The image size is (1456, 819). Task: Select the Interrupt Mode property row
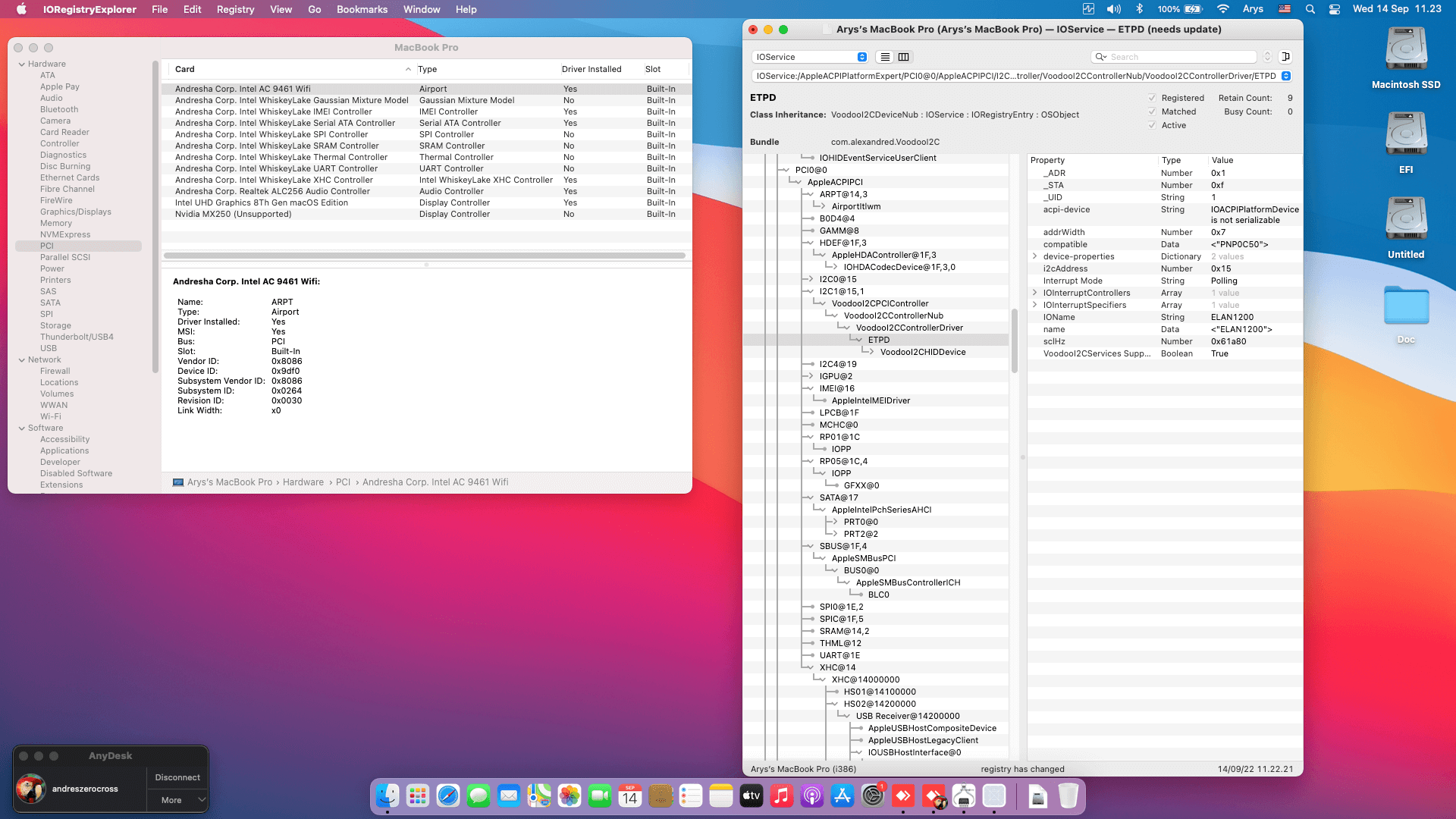pyautogui.click(x=1164, y=281)
